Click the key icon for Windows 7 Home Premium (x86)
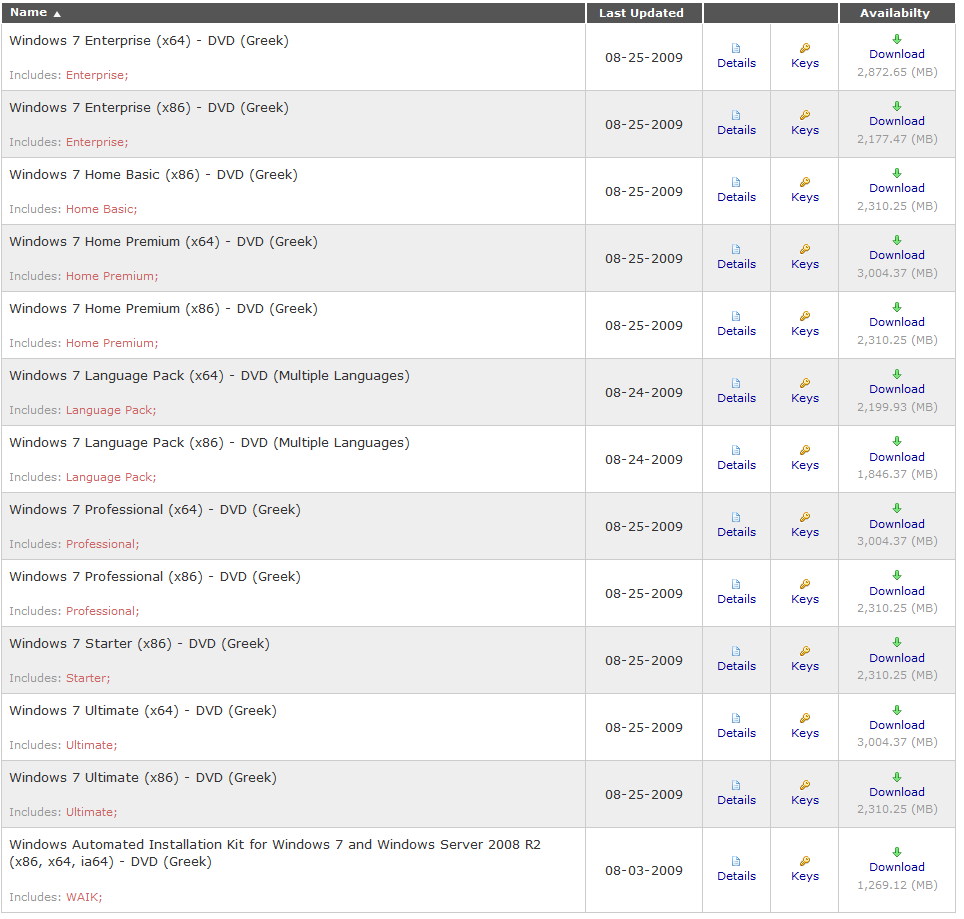Viewport: 964px width, 919px height. 804,316
